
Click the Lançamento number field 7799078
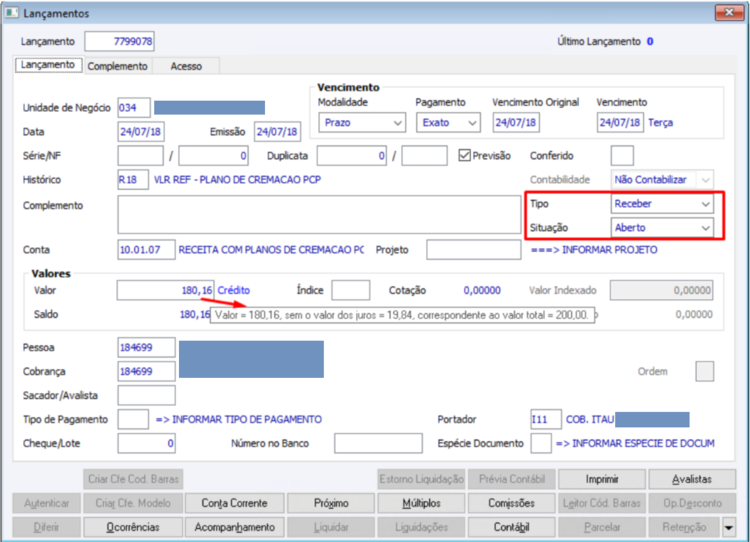point(120,41)
